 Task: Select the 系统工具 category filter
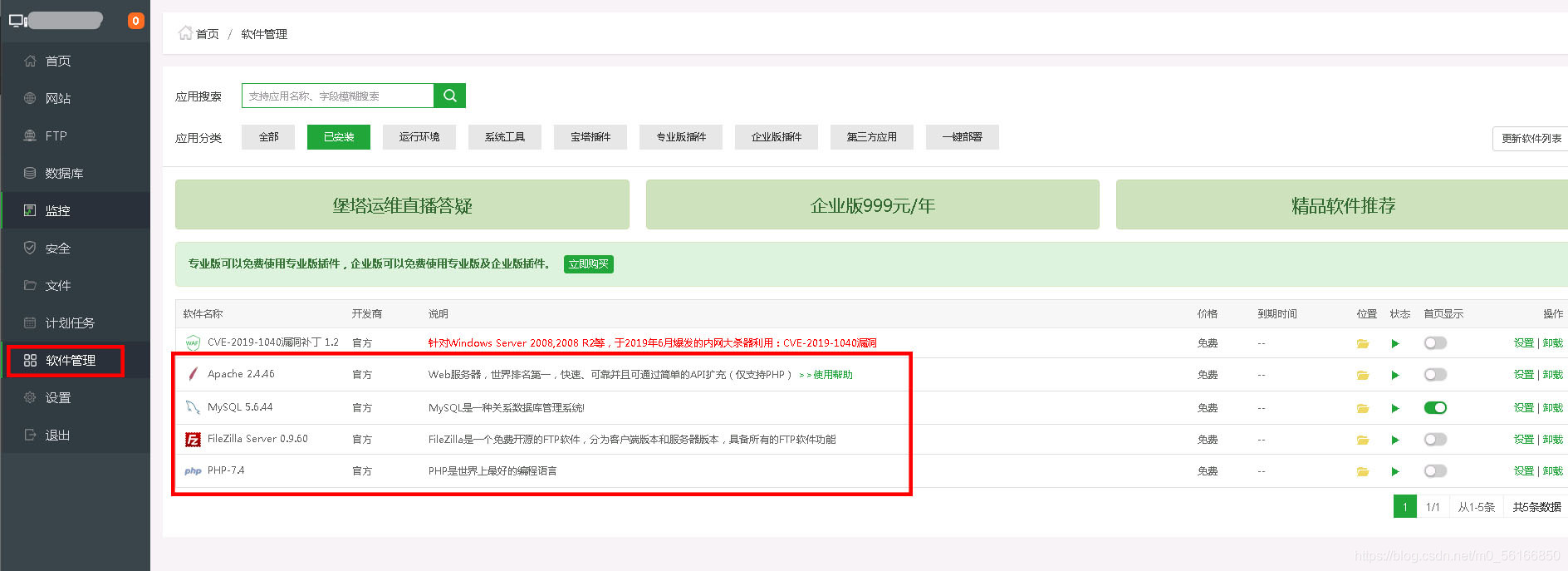pyautogui.click(x=505, y=137)
